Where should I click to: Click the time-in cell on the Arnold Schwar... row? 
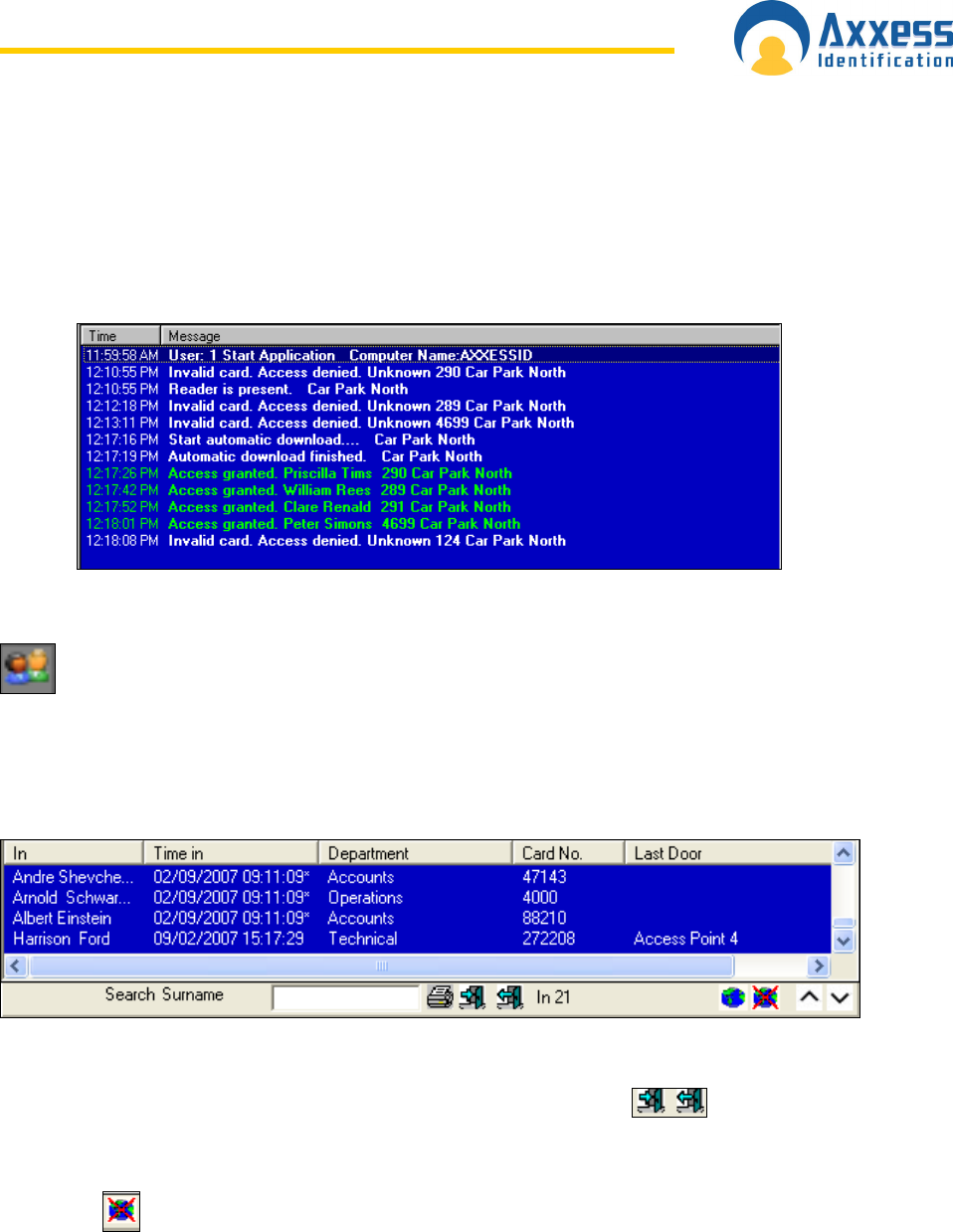tap(232, 898)
